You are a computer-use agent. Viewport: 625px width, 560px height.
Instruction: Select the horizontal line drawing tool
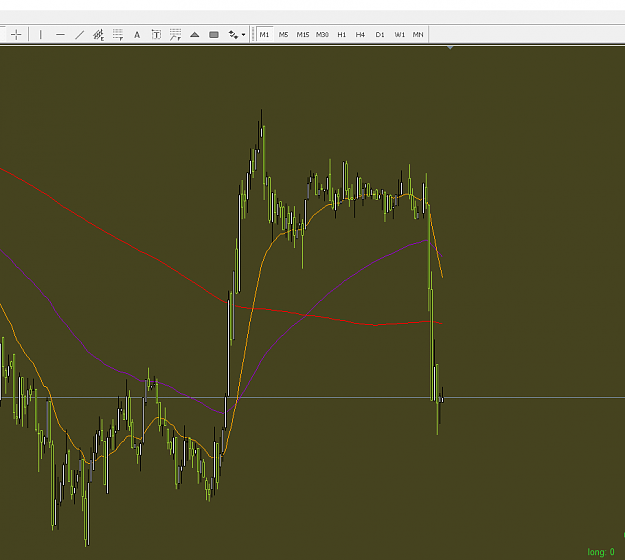point(60,35)
